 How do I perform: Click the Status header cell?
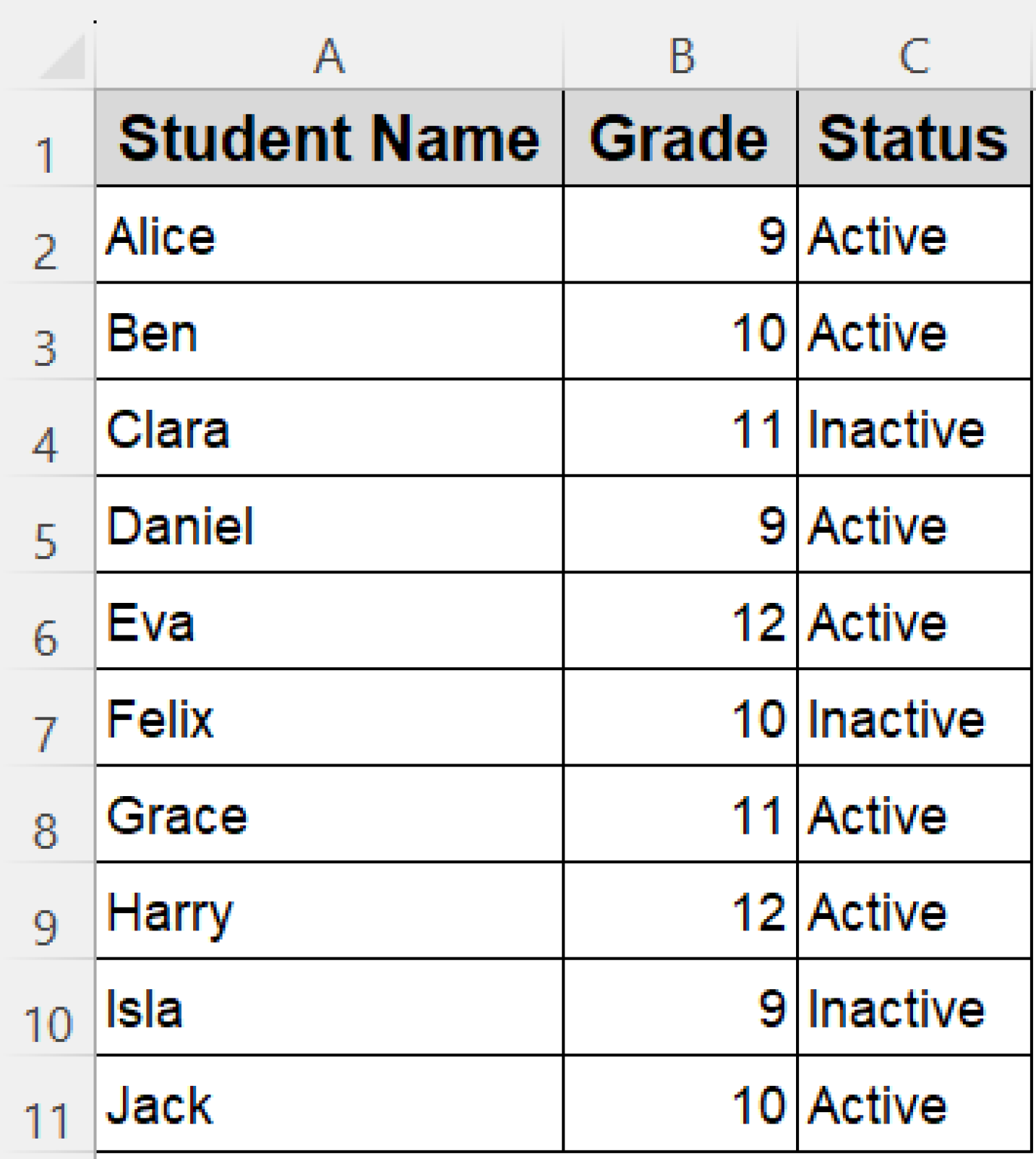915,139
